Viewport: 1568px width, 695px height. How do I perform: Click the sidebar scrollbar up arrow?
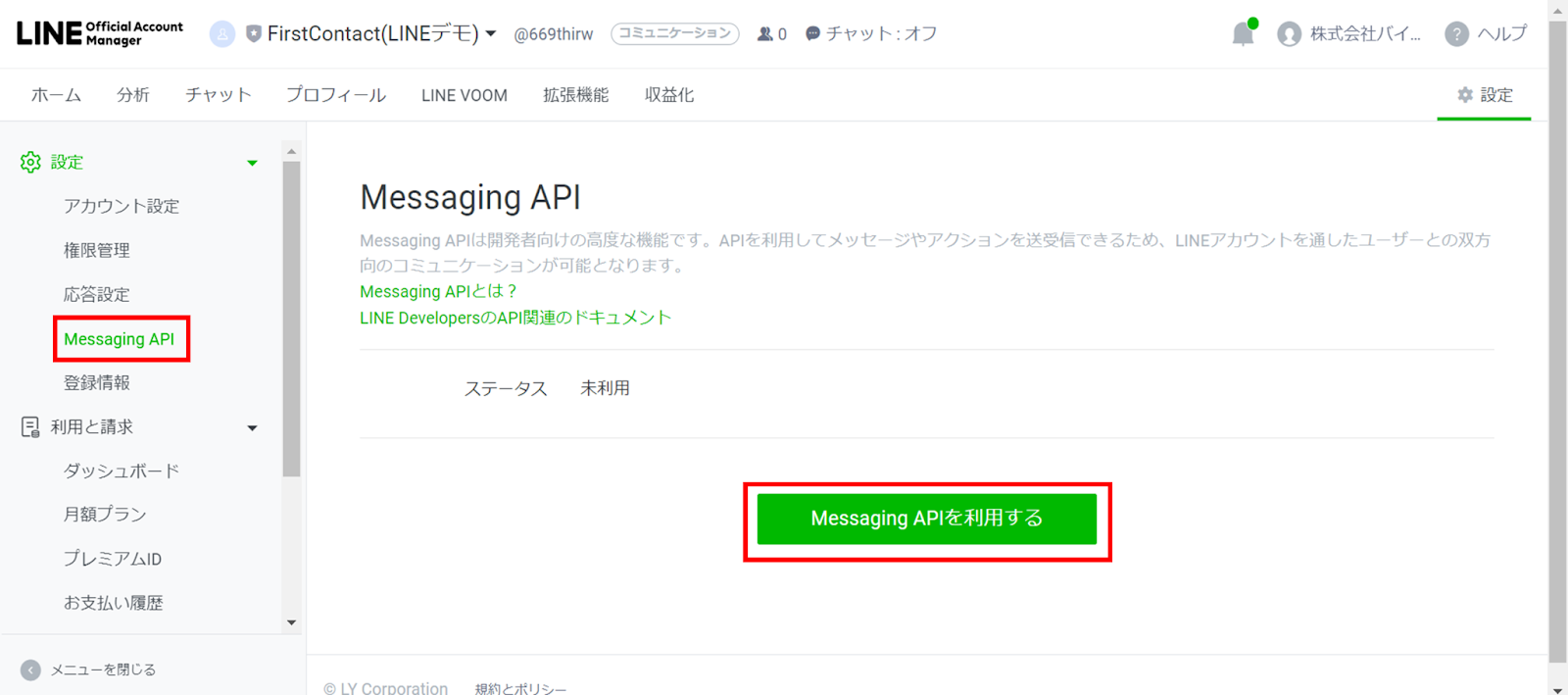point(291,152)
